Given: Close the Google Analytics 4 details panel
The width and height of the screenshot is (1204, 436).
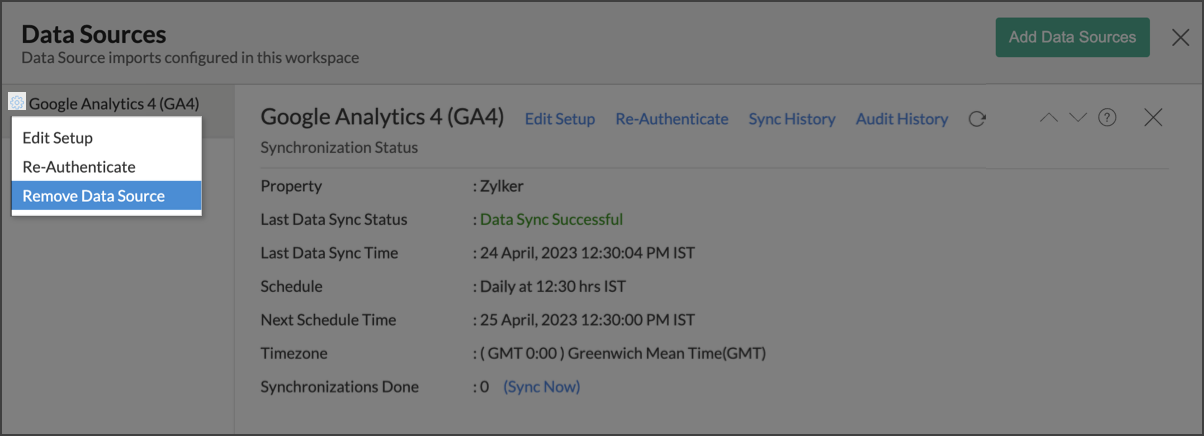Looking at the screenshot, I should click(x=1152, y=118).
